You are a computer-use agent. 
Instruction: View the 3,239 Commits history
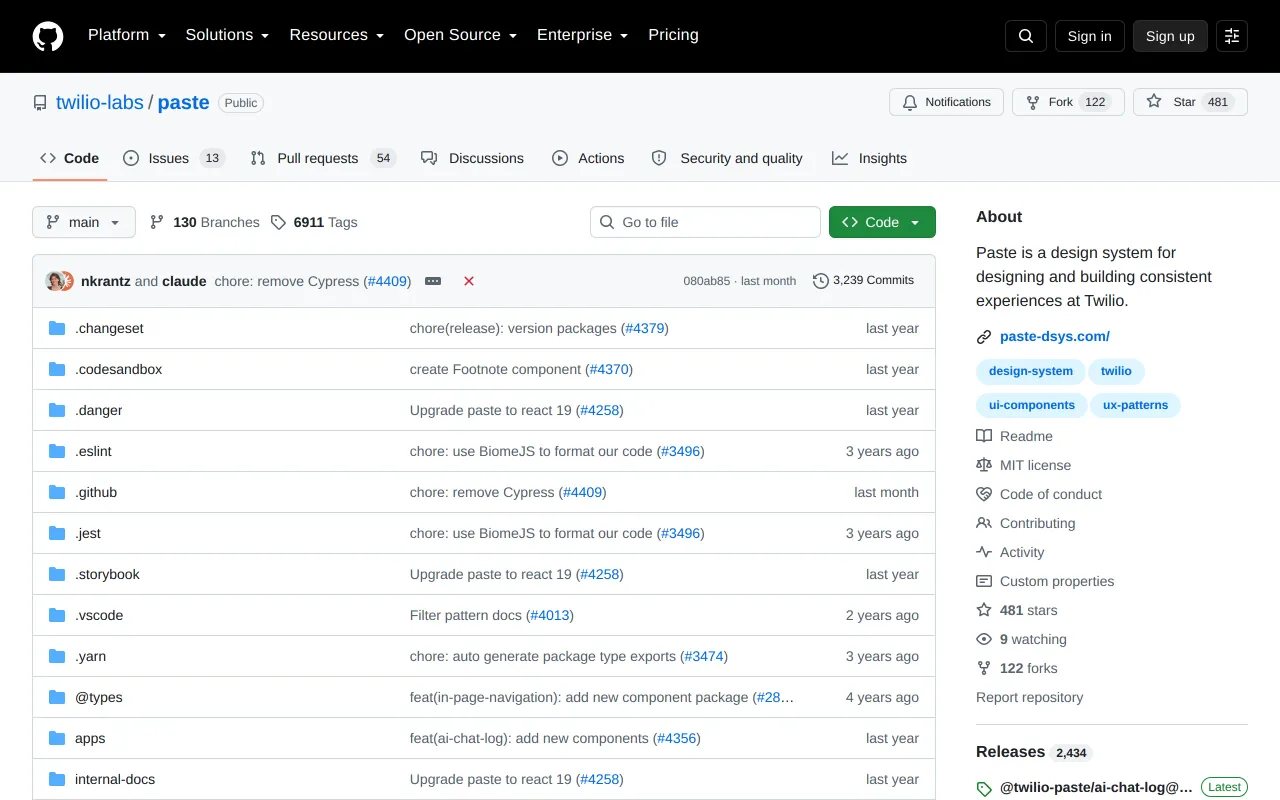pyautogui.click(x=863, y=281)
